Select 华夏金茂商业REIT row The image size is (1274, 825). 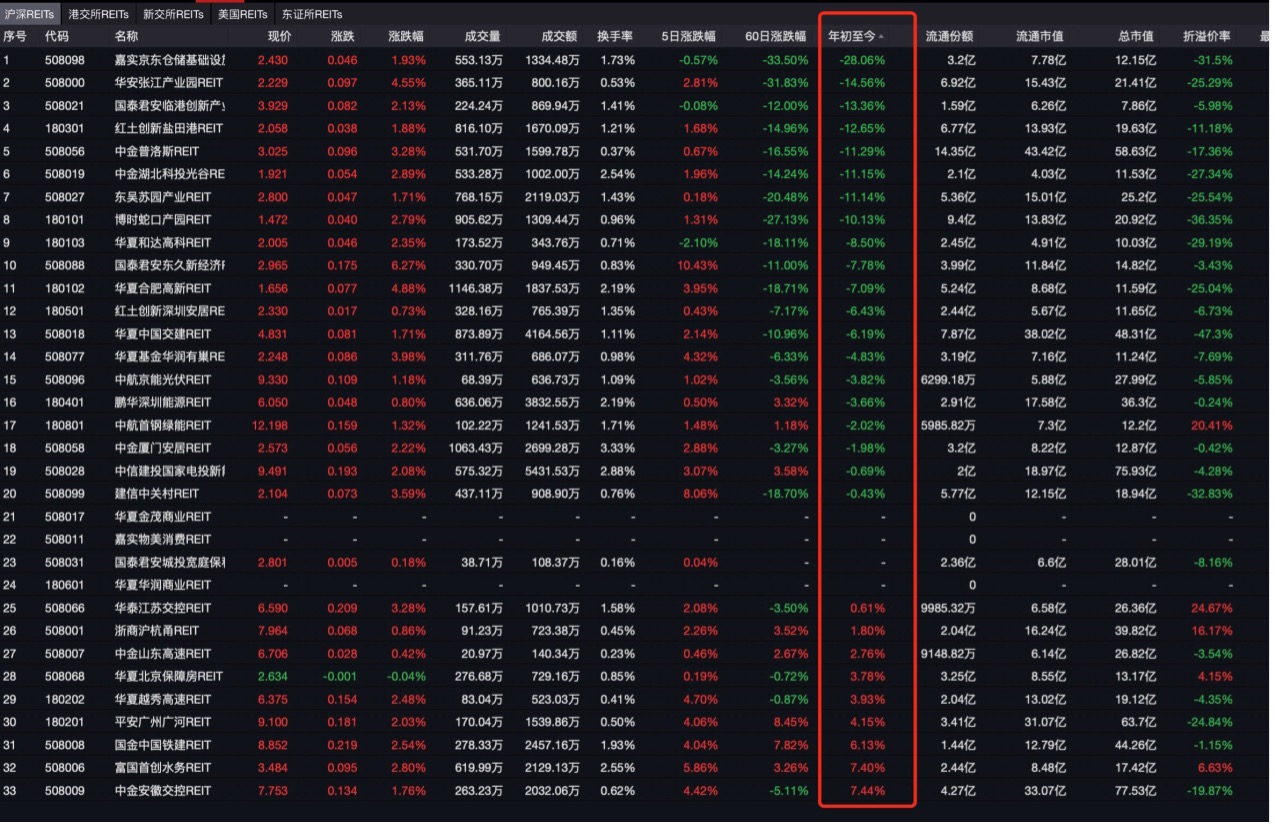pos(636,517)
